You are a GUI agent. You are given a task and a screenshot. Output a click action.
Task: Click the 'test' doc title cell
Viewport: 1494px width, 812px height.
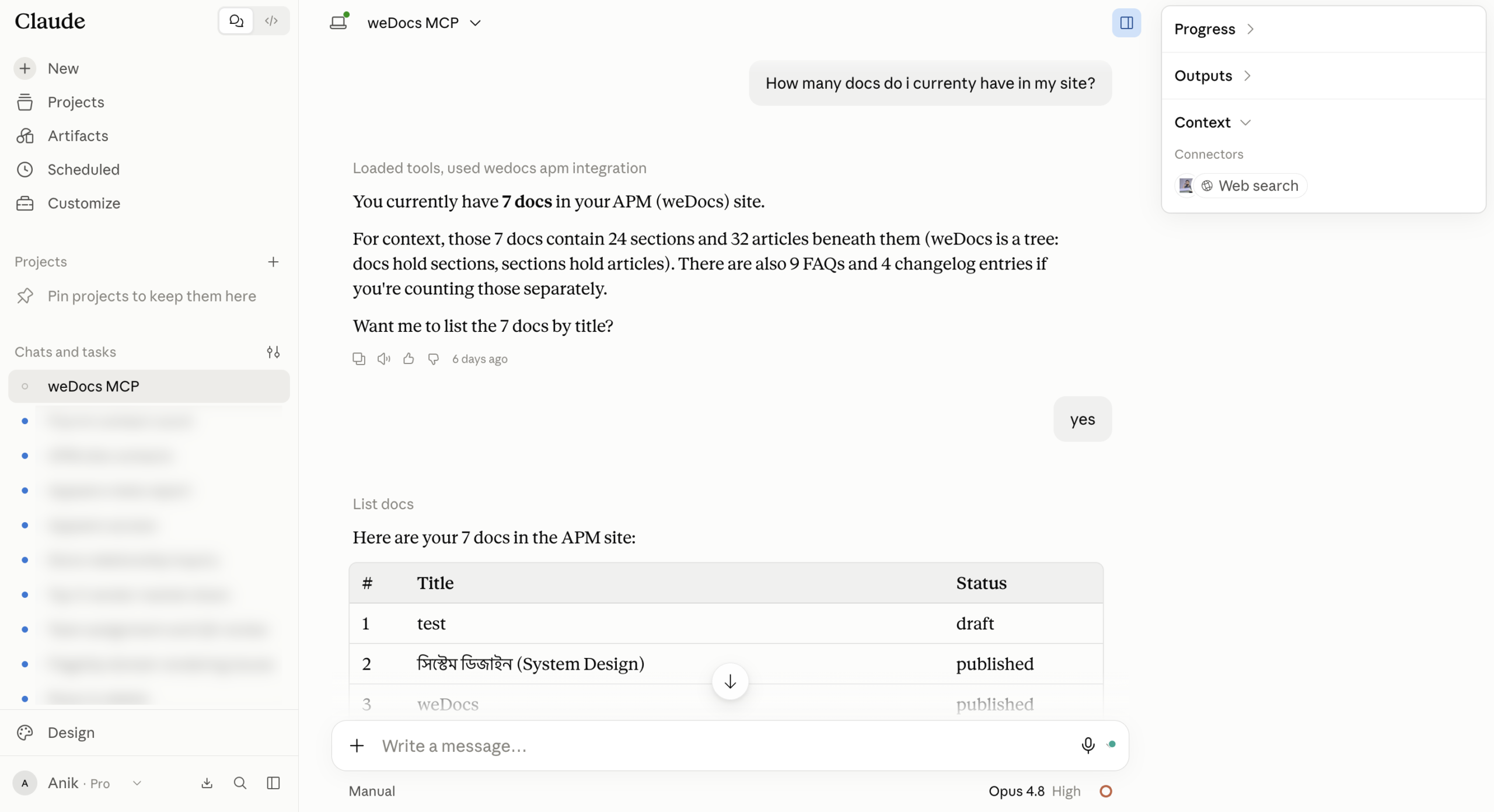tap(431, 624)
